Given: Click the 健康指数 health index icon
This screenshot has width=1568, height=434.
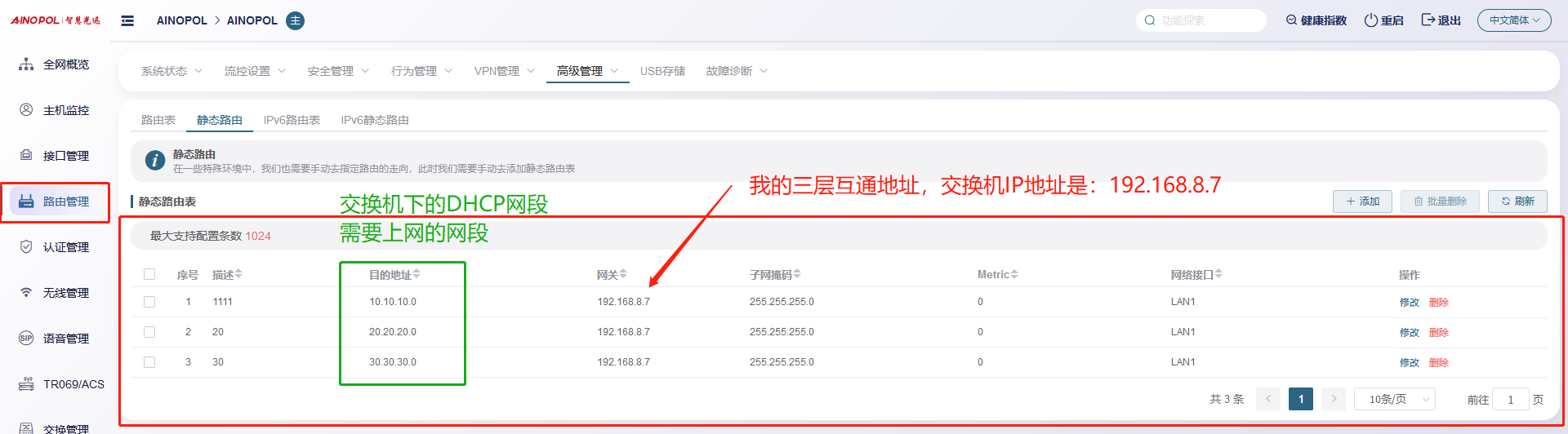Looking at the screenshot, I should (1291, 20).
